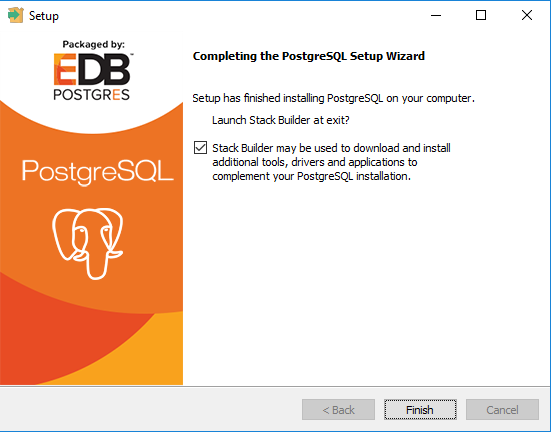Click the Setup has finished installing message
Viewport: 551px width, 432px height.
pyautogui.click(x=333, y=98)
